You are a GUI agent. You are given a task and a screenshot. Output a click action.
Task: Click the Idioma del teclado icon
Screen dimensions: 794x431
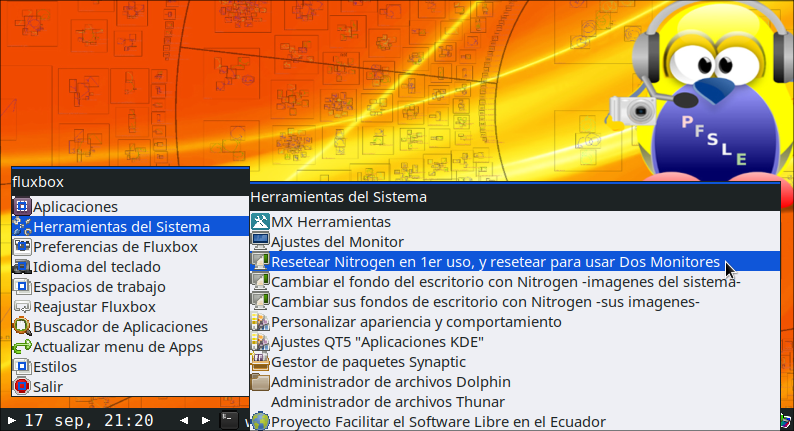(x=22, y=266)
